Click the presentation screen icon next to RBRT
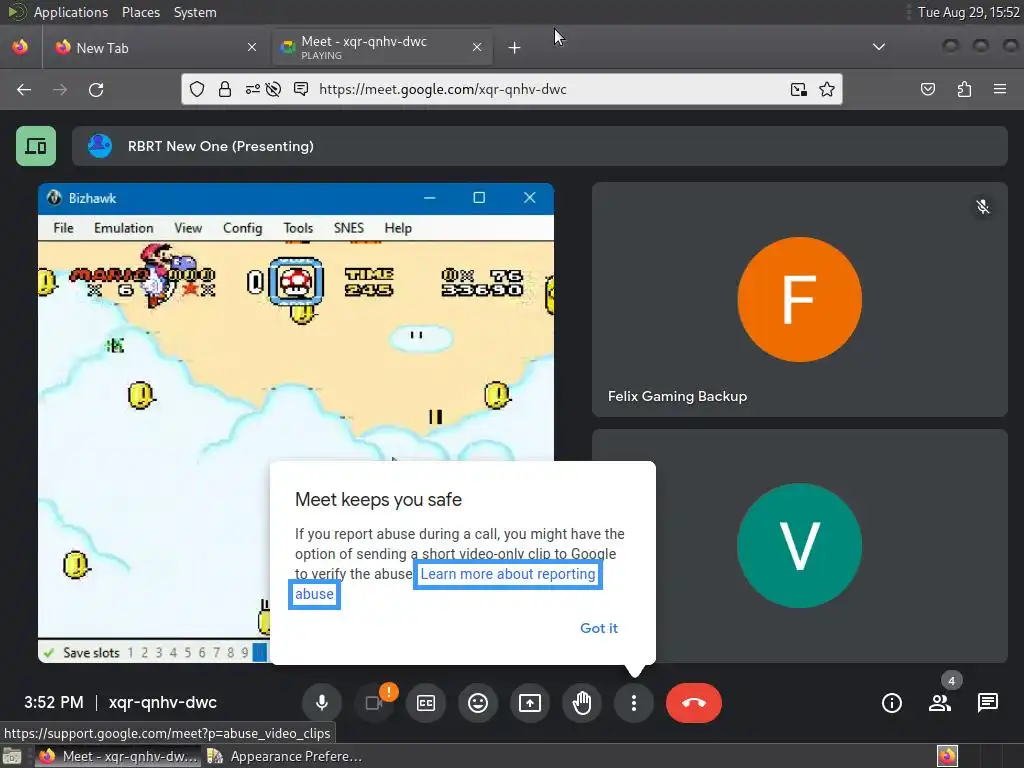Screen dimensions: 1024x768 [36, 146]
